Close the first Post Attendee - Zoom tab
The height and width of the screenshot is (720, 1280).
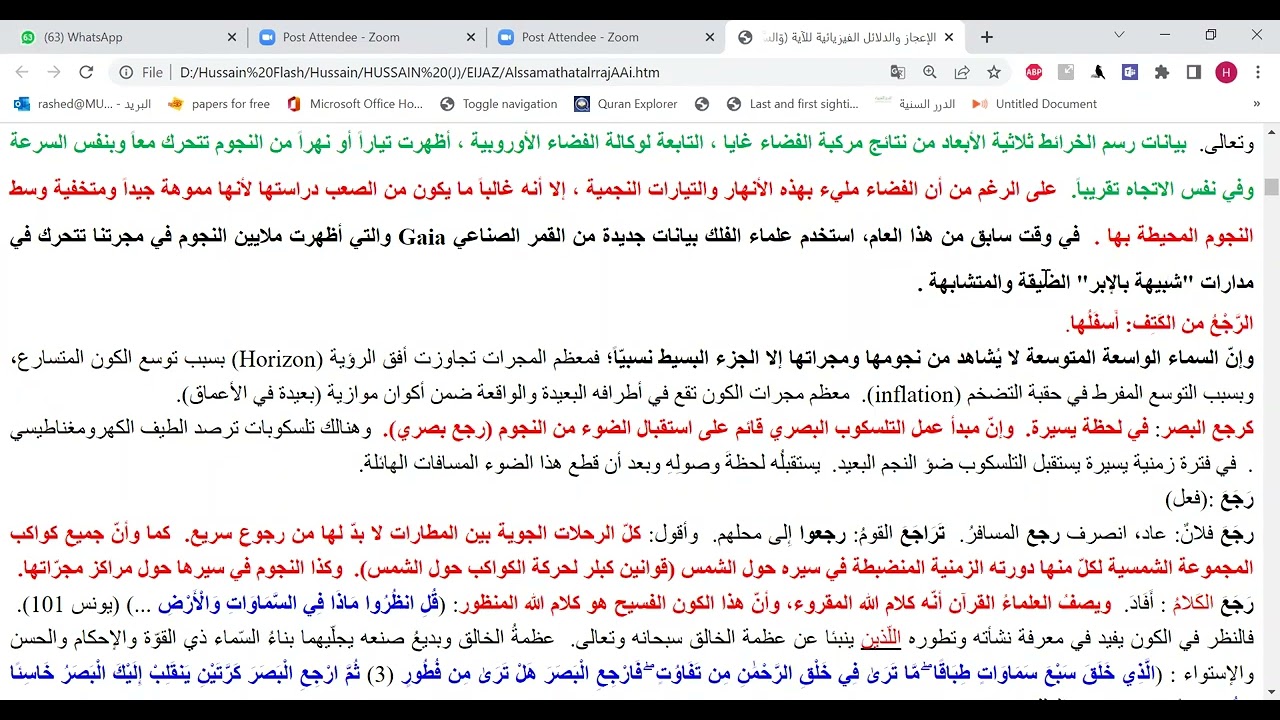point(471,37)
